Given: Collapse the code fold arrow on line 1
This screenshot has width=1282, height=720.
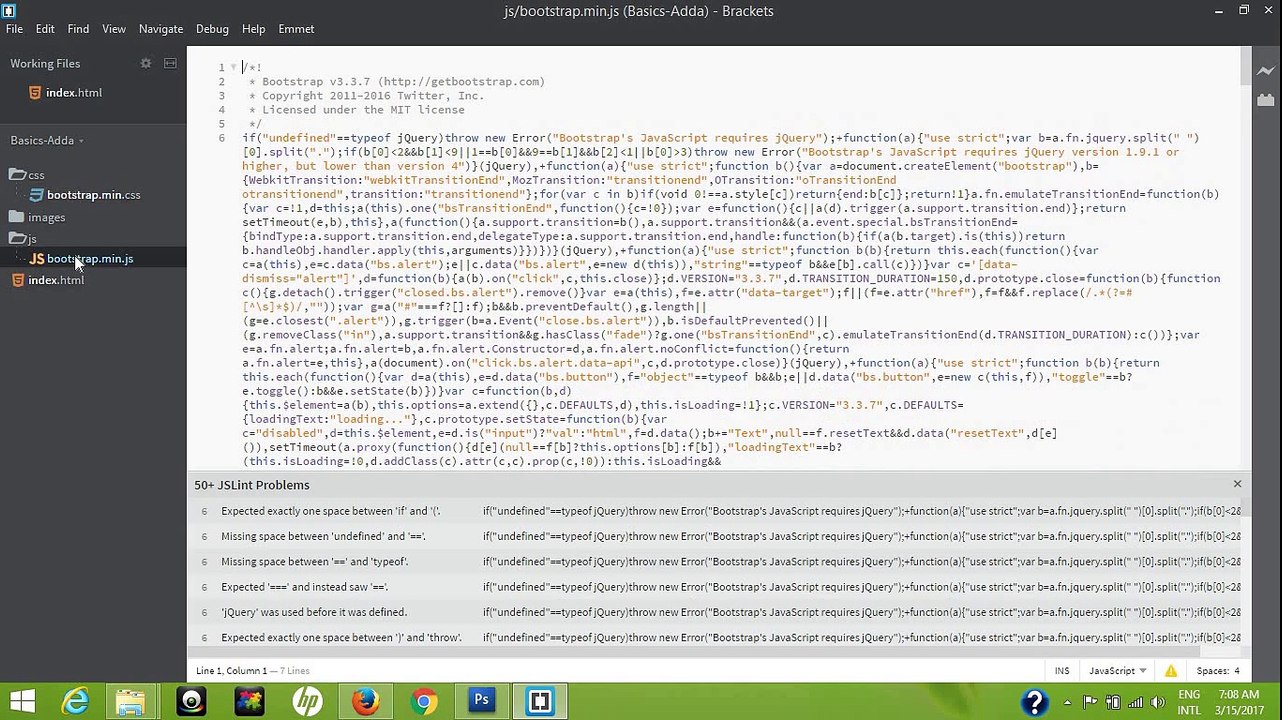Looking at the screenshot, I should [233, 67].
